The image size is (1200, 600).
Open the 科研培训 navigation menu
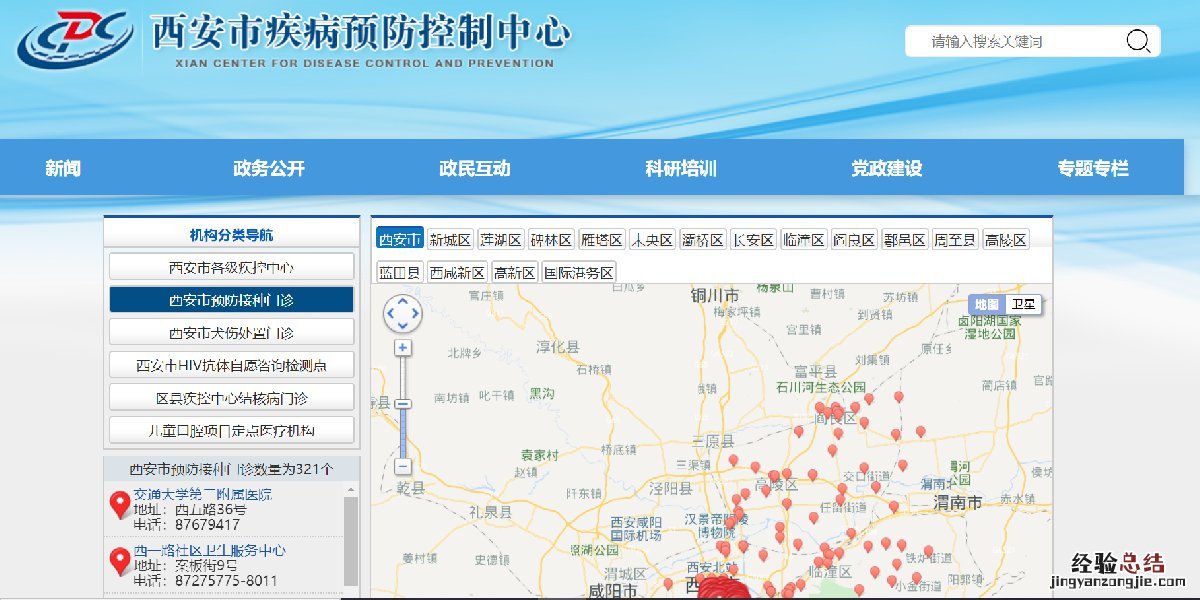tap(681, 168)
